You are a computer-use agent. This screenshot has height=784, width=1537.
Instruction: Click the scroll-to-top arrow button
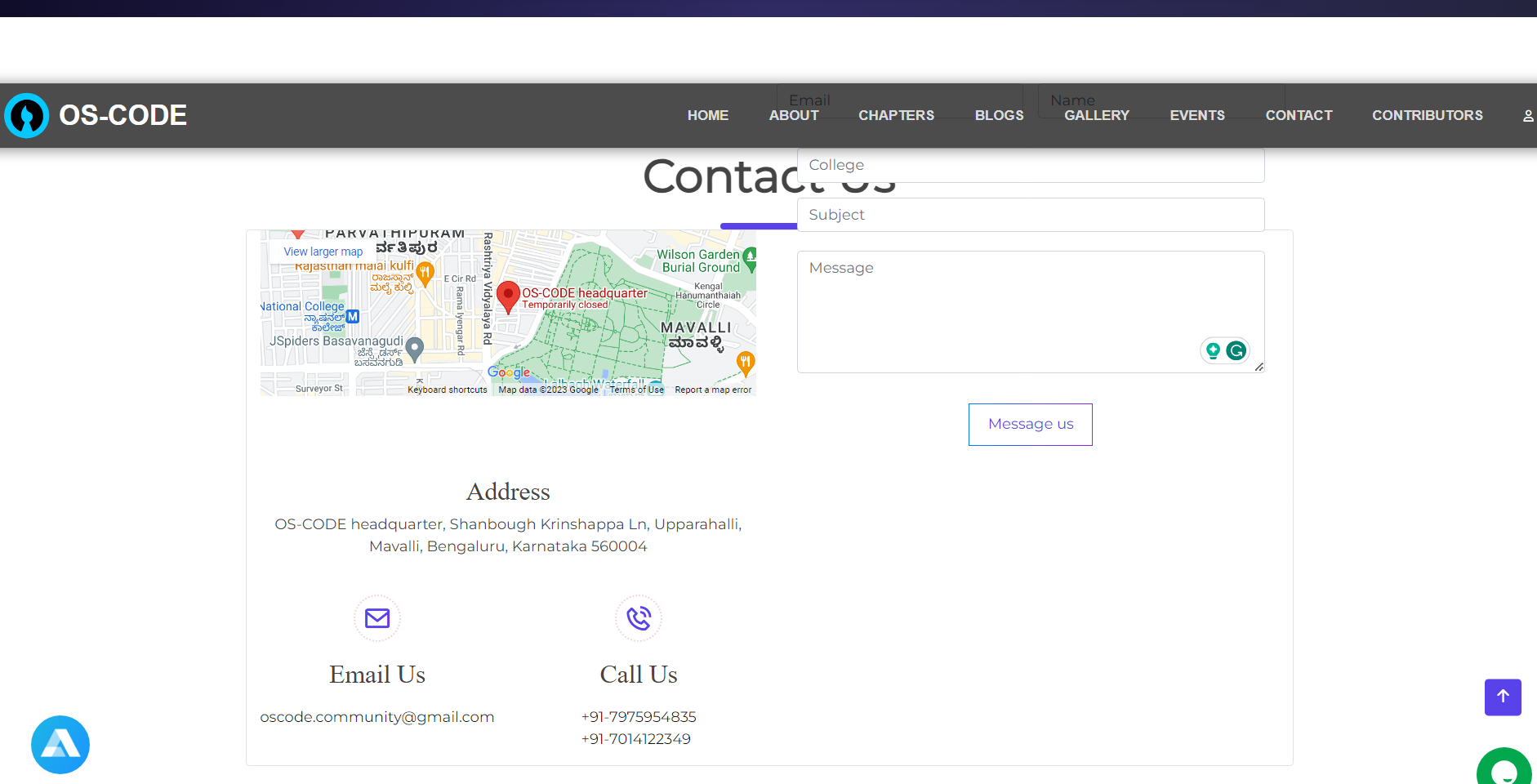1502,697
